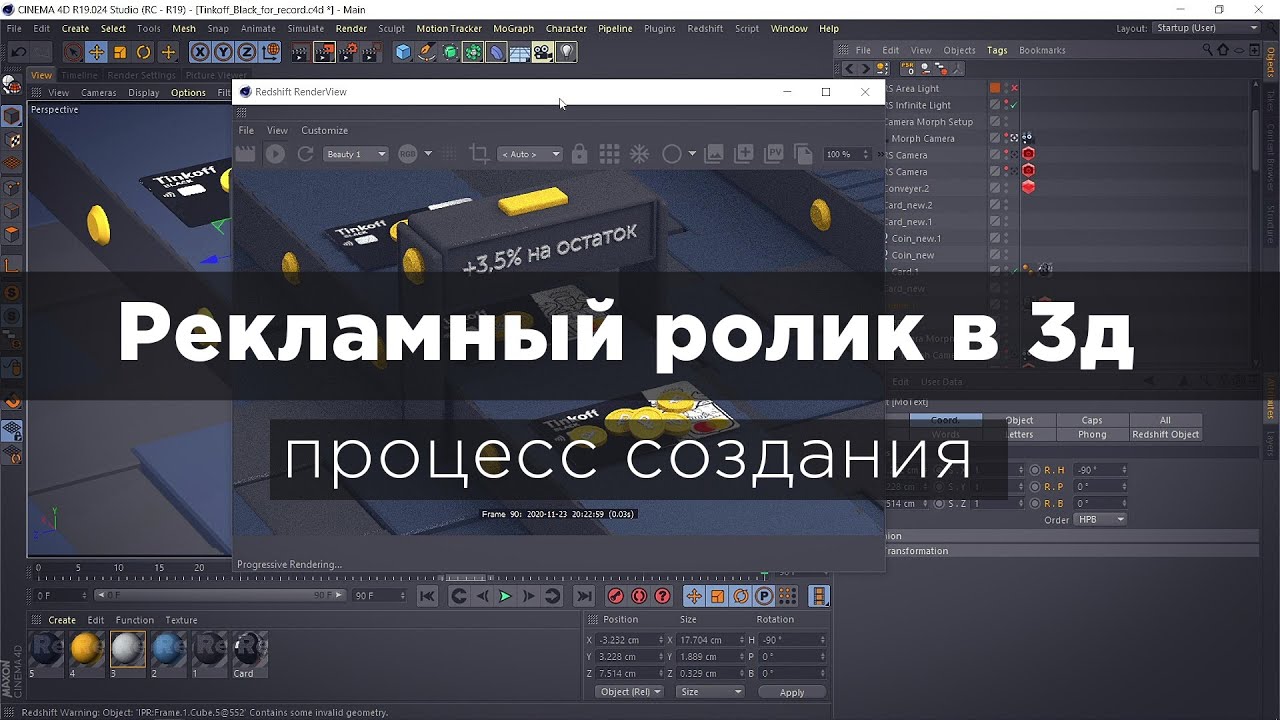Add a Floor environment object
1280x720 pixels.
(x=520, y=52)
